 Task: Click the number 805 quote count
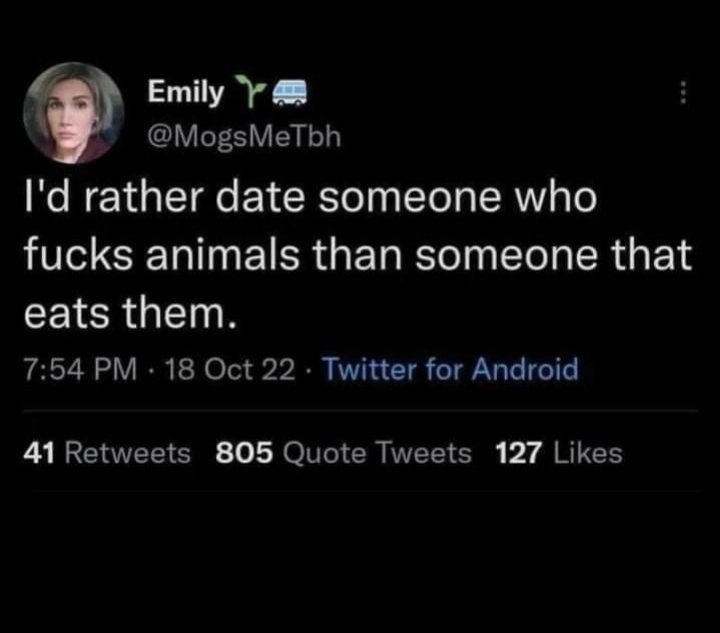(245, 453)
